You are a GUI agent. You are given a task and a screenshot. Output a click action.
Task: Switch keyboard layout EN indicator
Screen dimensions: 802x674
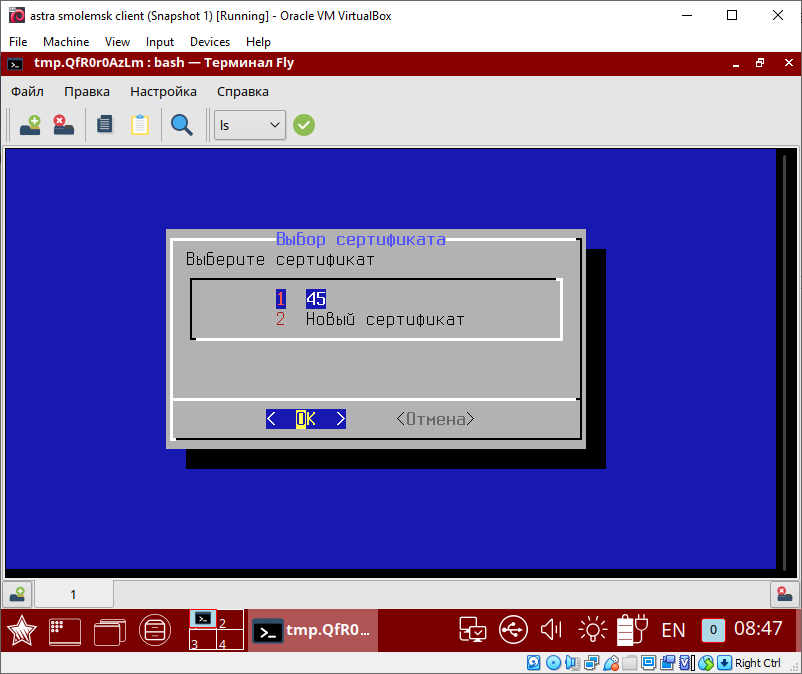click(x=673, y=631)
